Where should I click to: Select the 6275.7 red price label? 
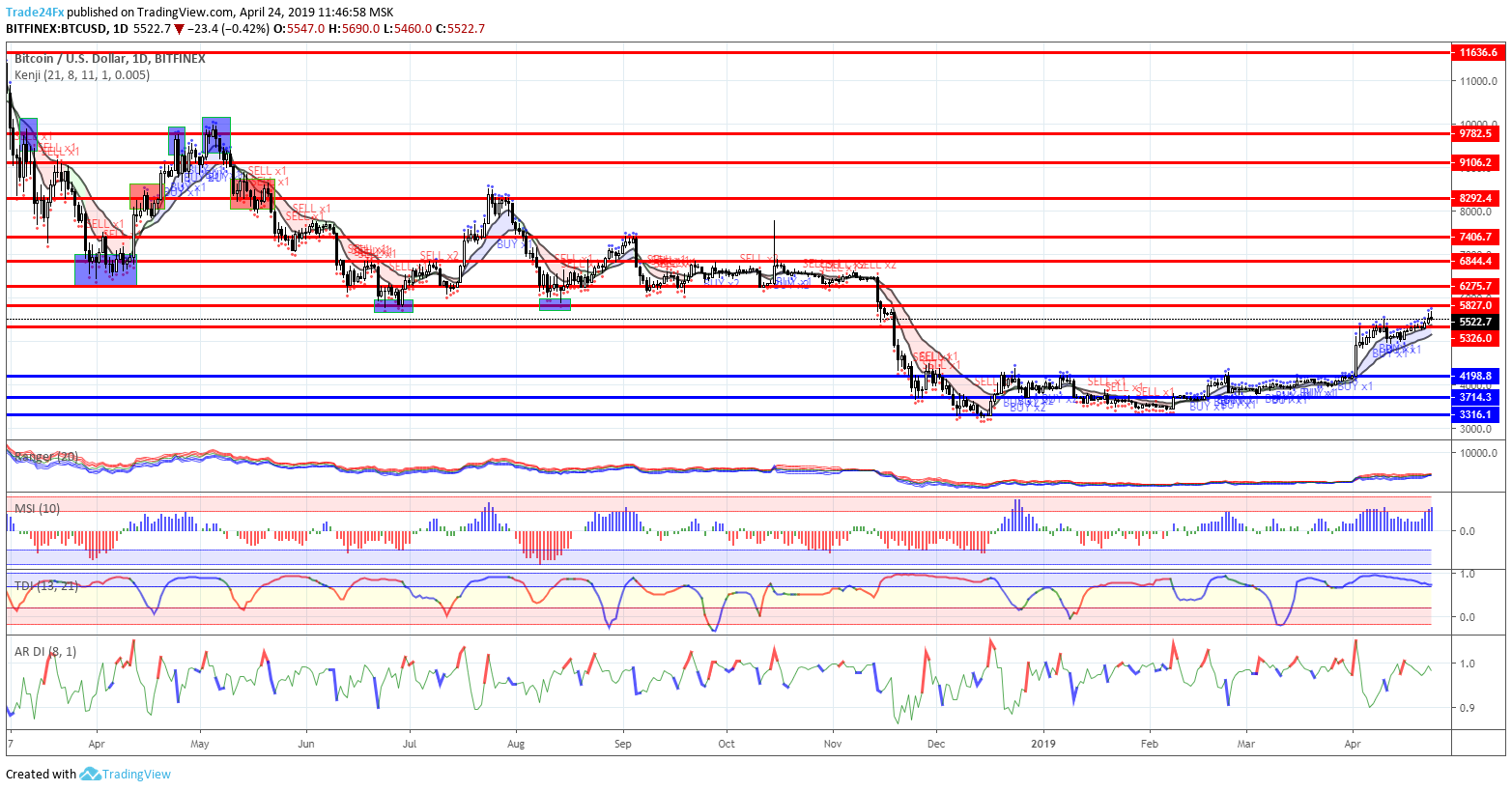(x=1475, y=286)
